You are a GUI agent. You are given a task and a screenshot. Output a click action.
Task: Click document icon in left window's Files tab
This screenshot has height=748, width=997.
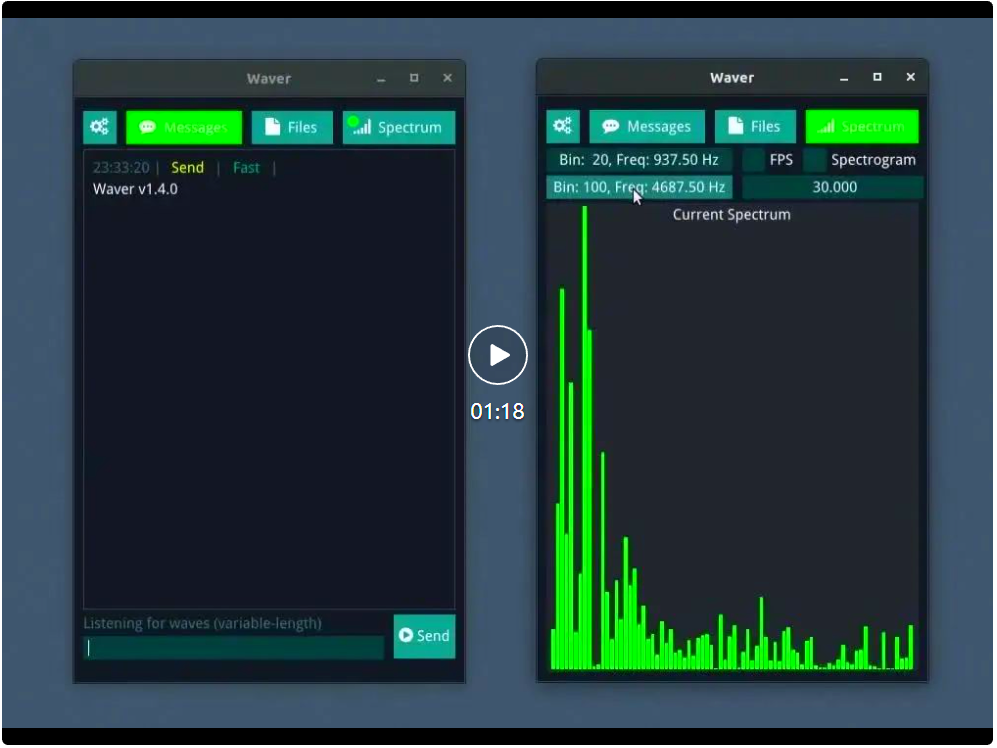pyautogui.click(x=271, y=127)
